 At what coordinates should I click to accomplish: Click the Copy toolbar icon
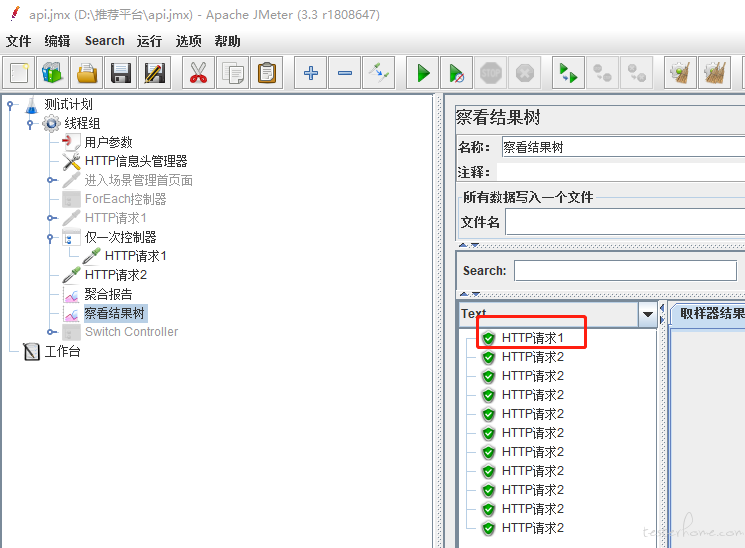[x=233, y=73]
